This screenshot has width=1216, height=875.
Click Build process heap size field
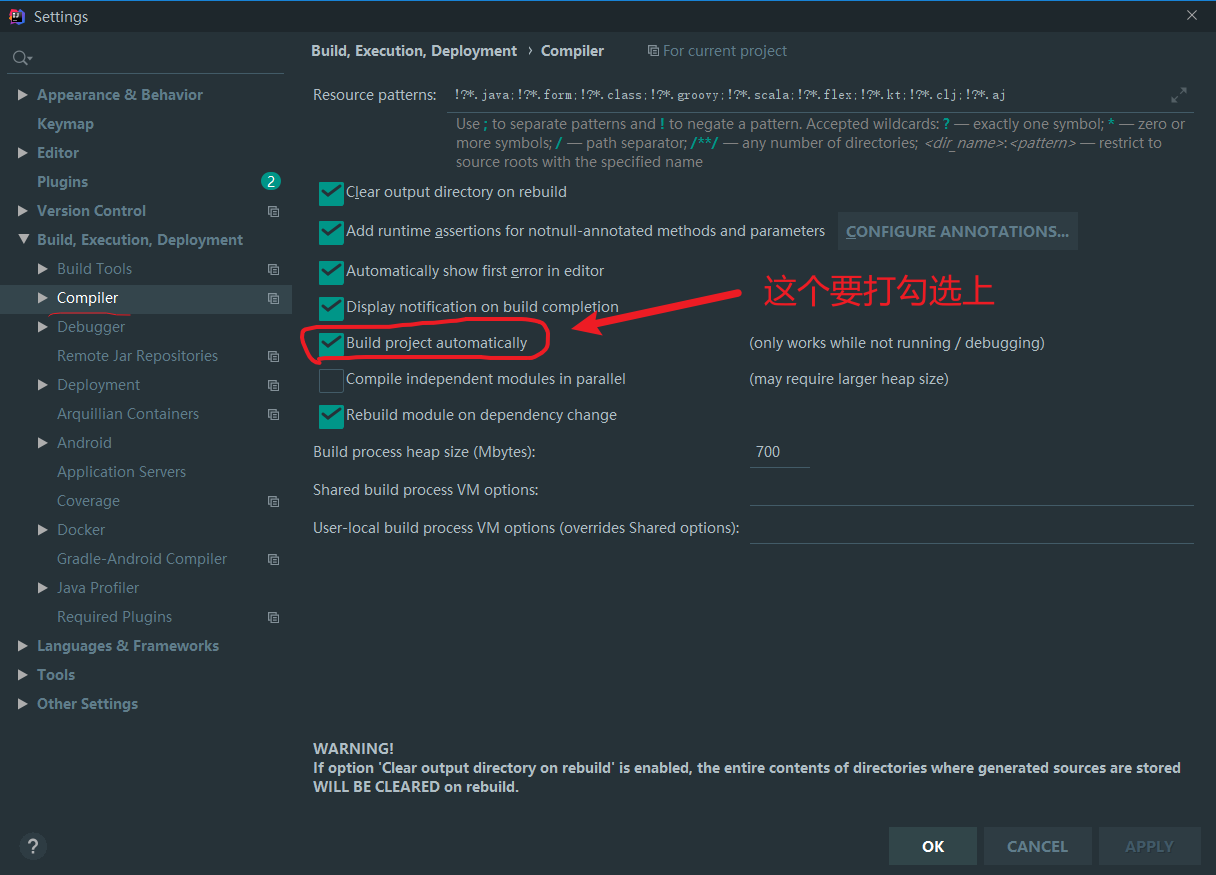780,452
